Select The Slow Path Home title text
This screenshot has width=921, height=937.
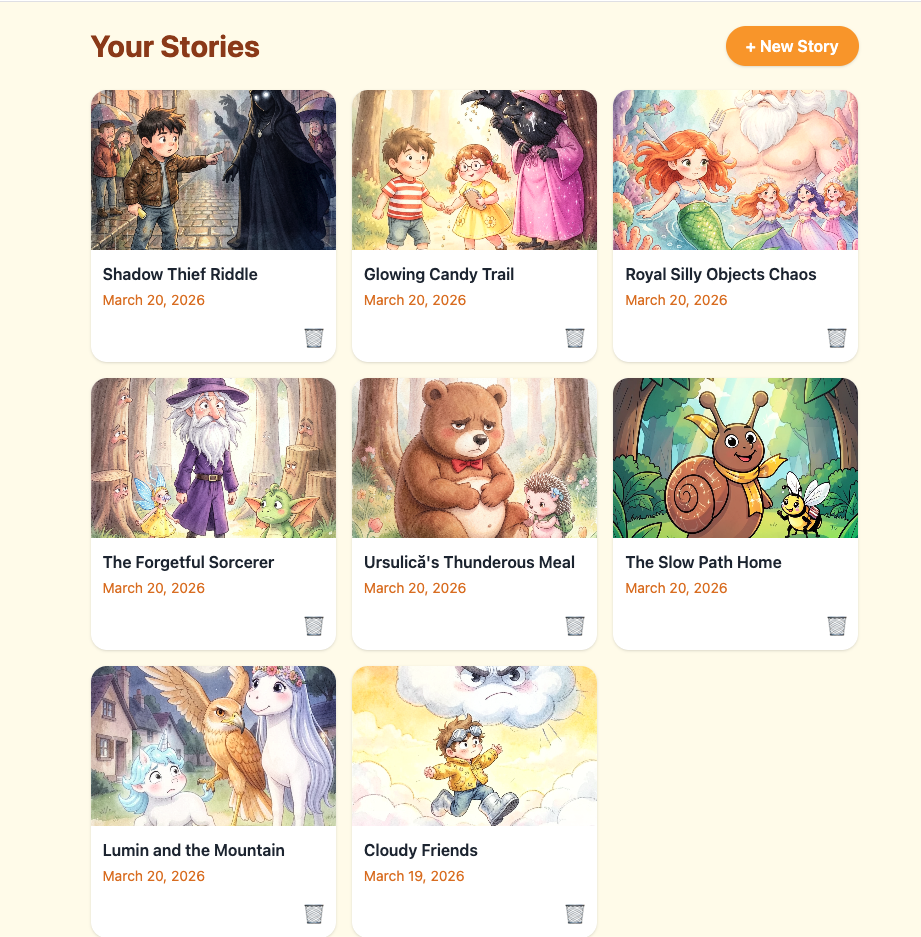point(703,562)
